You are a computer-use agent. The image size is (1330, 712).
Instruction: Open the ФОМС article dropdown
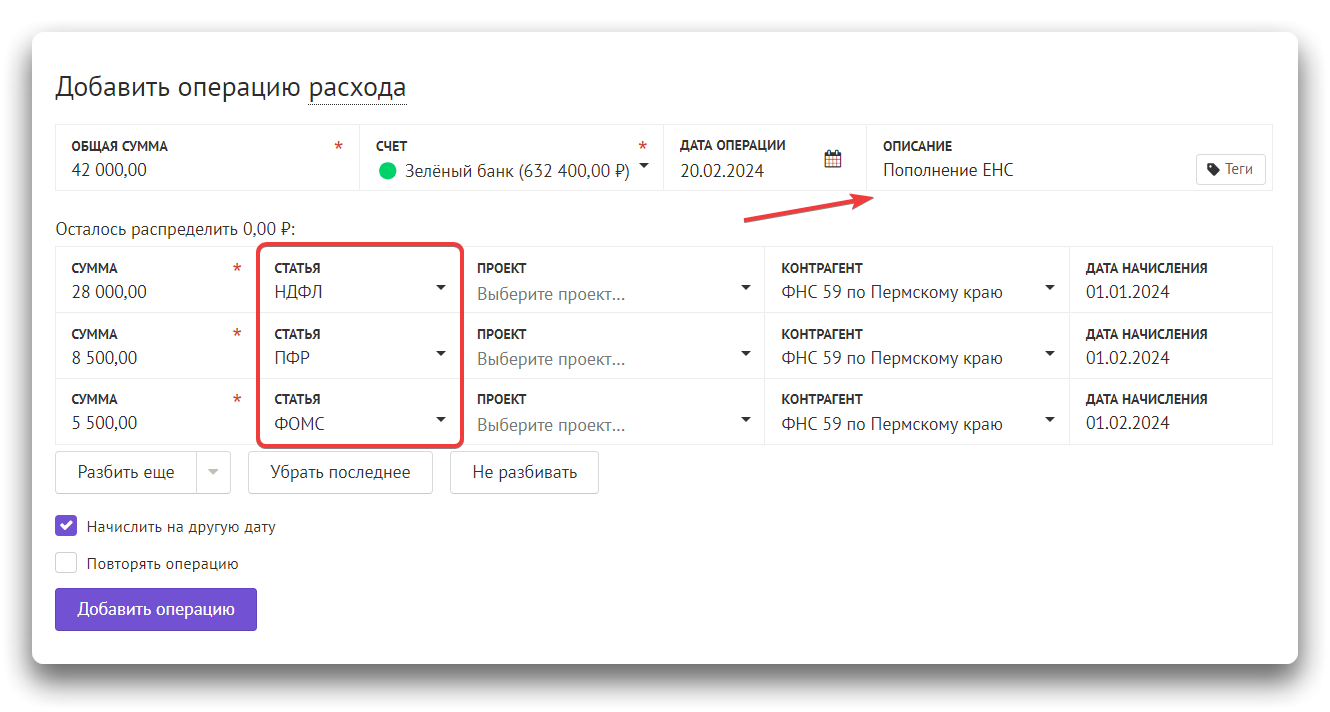(x=441, y=419)
